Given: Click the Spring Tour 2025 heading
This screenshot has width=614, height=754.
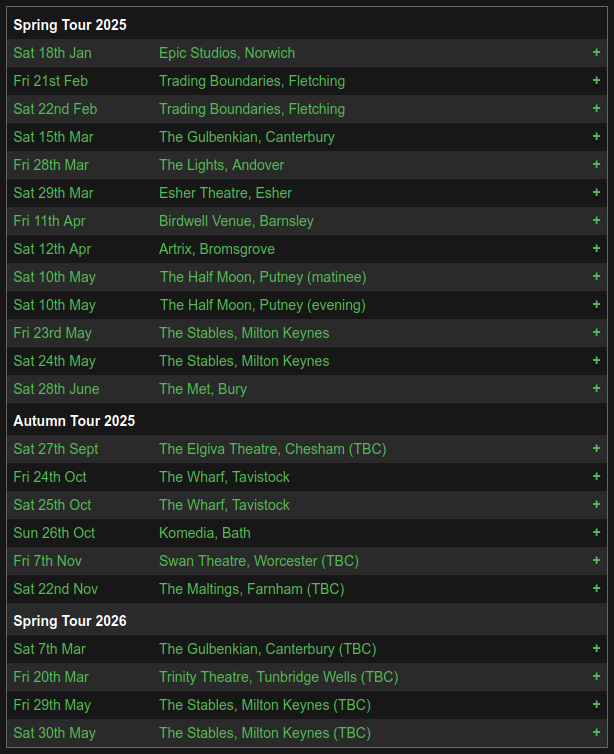Looking at the screenshot, I should click(x=70, y=25).
